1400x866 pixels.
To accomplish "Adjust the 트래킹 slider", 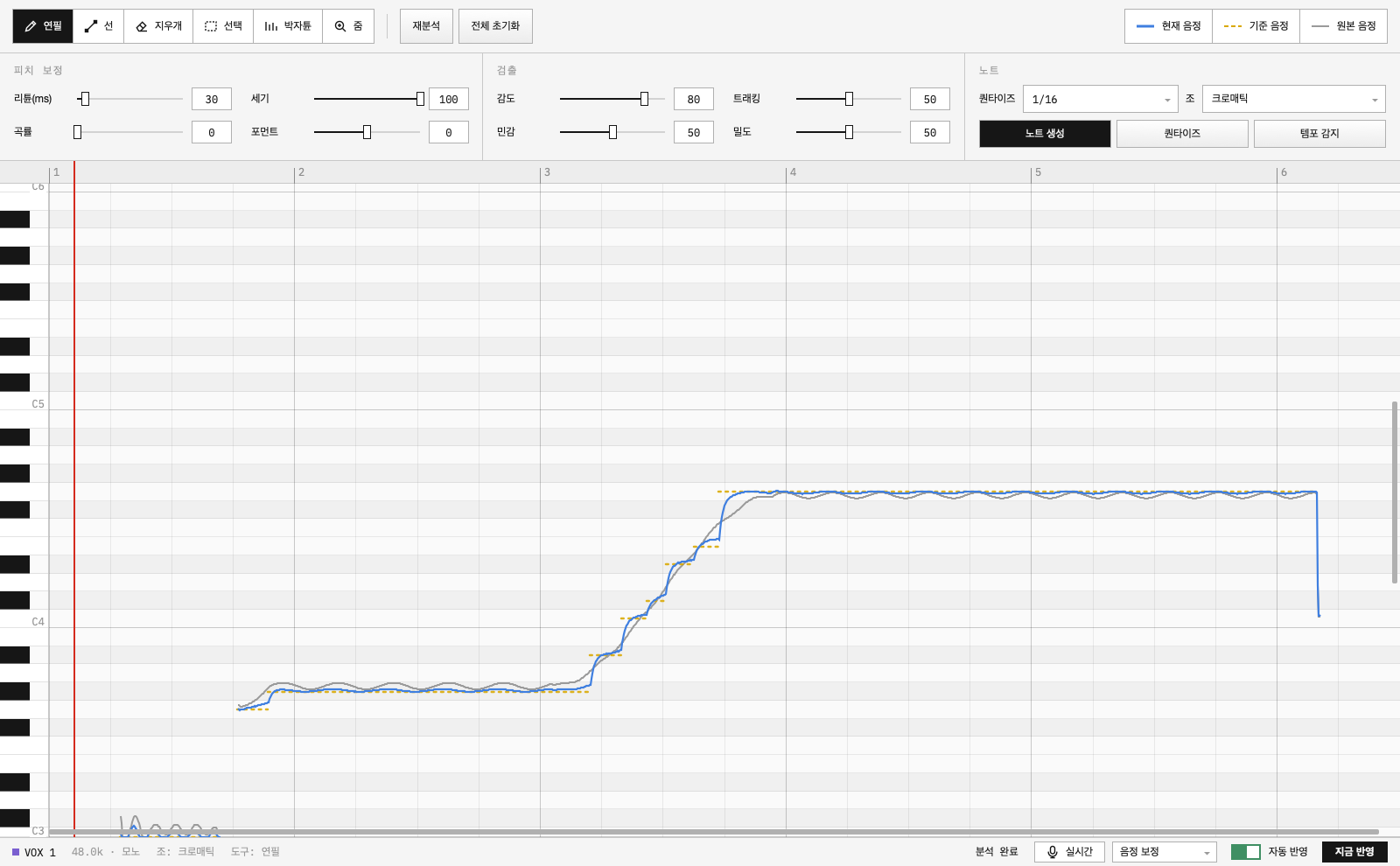I will click(x=849, y=99).
